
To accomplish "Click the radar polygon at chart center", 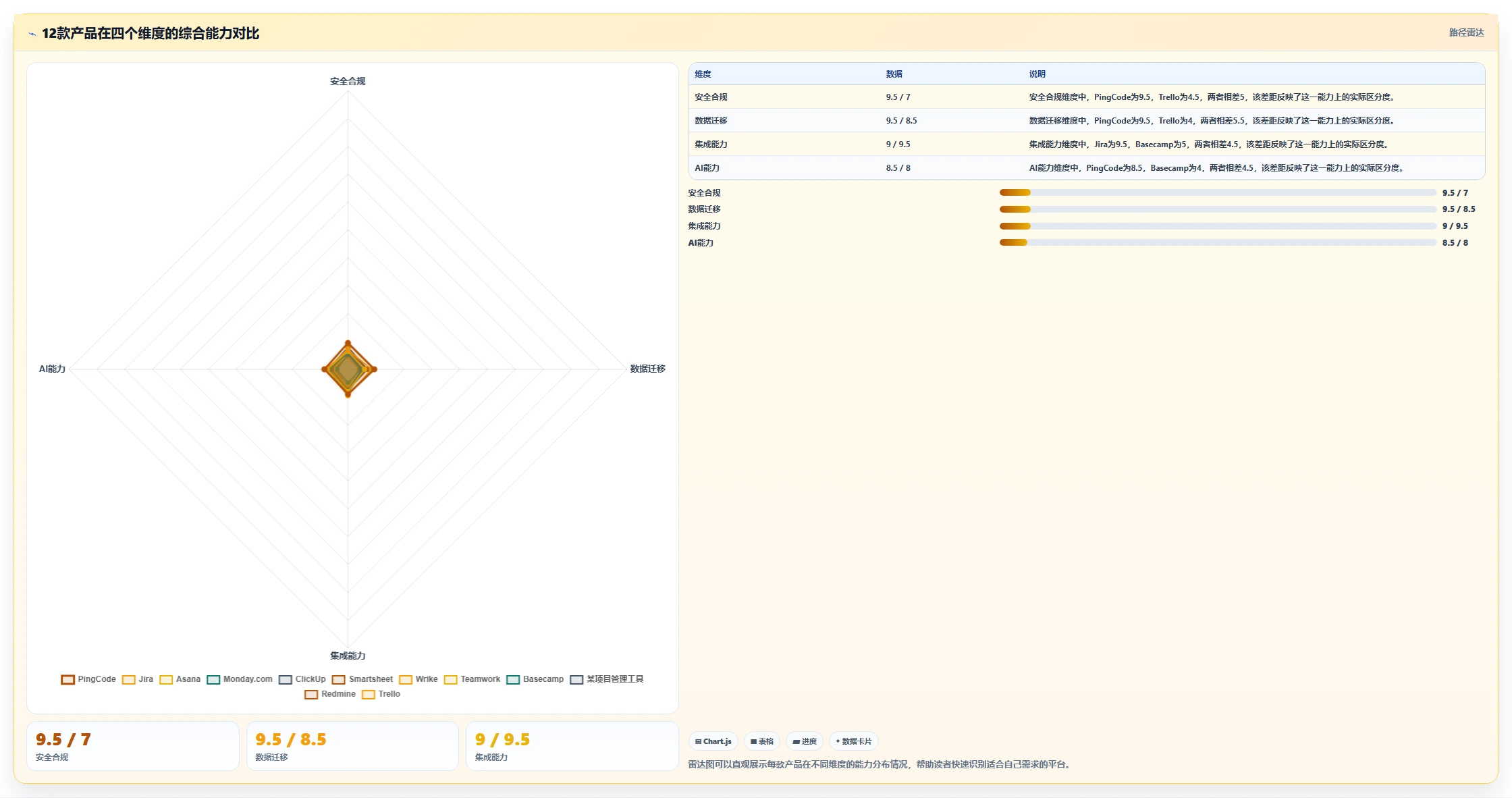I will [x=348, y=369].
